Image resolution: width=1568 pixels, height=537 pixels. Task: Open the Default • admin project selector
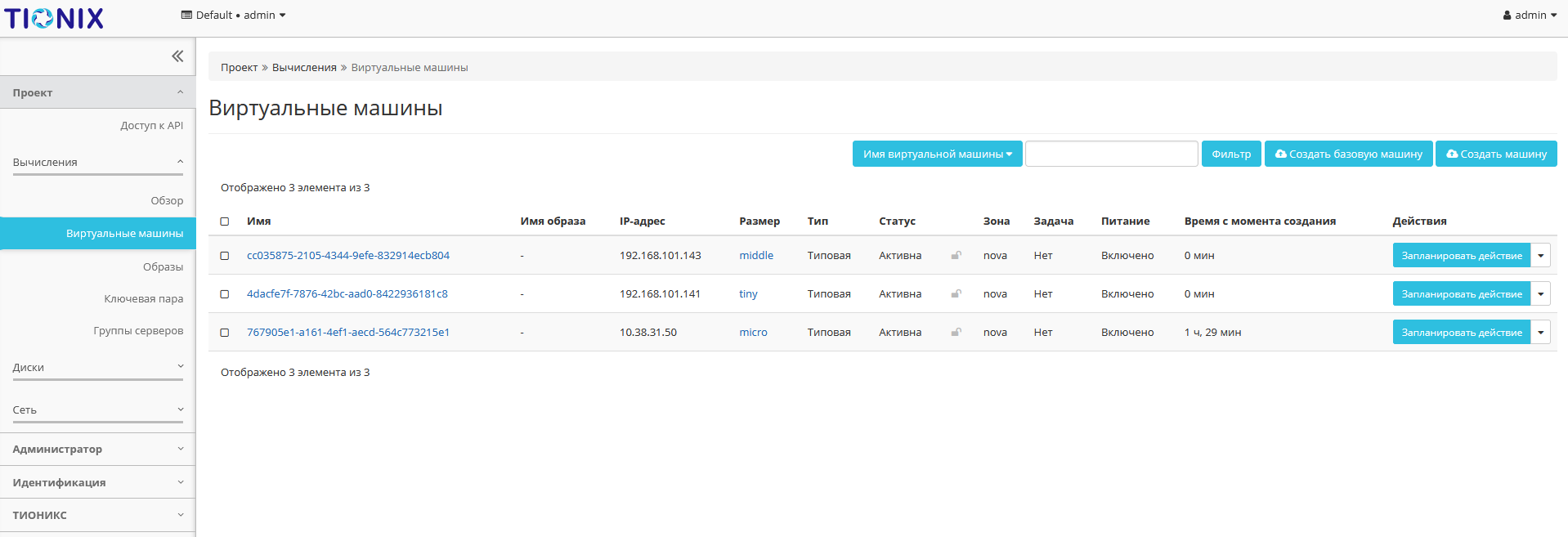pyautogui.click(x=233, y=16)
